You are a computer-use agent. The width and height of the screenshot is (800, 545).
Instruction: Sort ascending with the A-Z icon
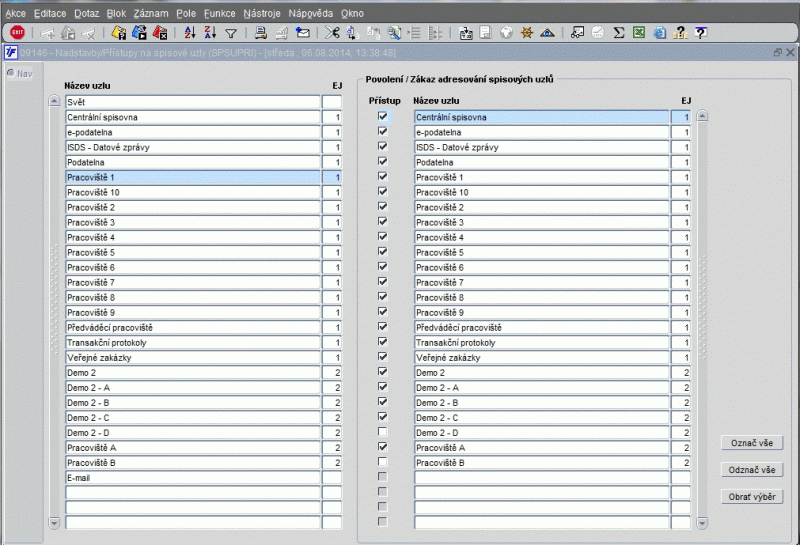(x=191, y=33)
